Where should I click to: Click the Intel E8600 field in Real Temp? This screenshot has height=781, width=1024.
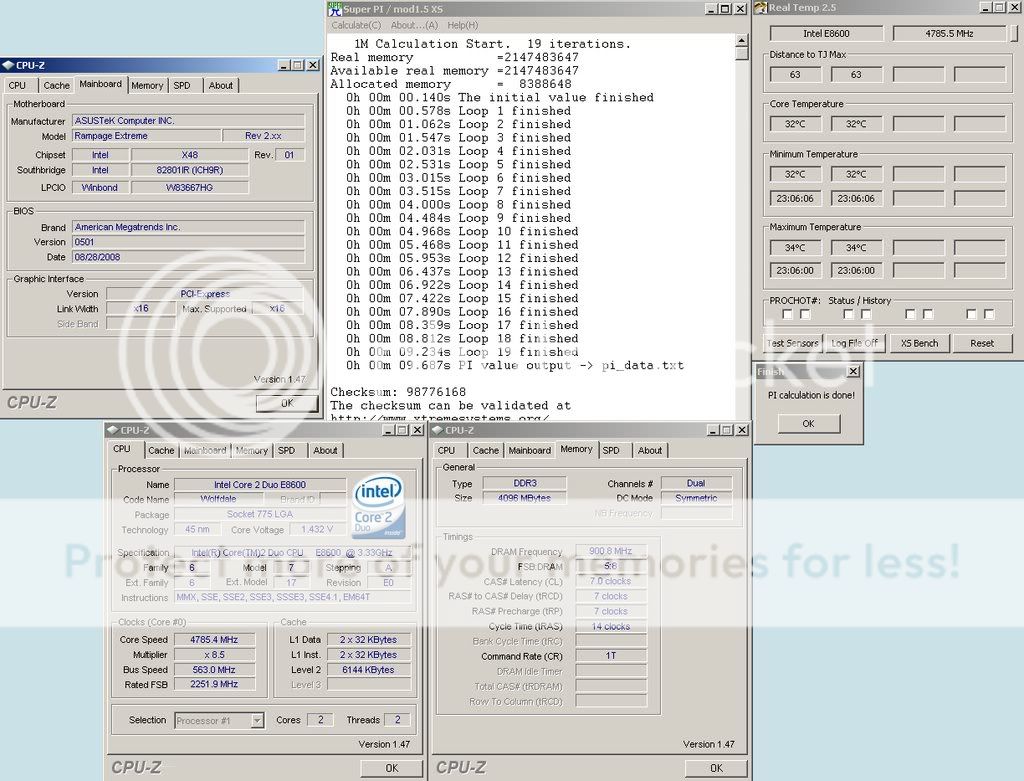pyautogui.click(x=826, y=34)
